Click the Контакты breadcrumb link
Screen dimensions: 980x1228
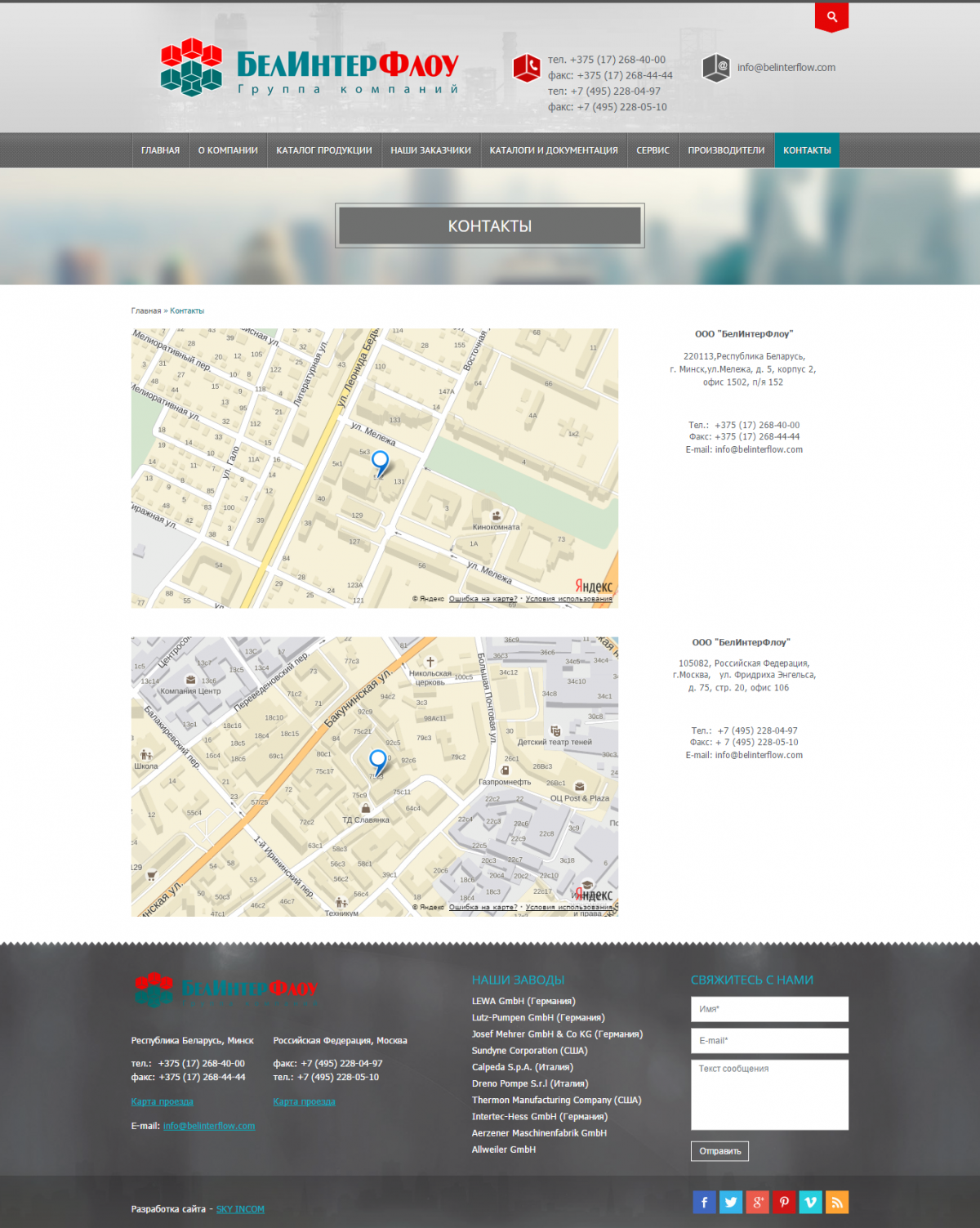pos(187,311)
